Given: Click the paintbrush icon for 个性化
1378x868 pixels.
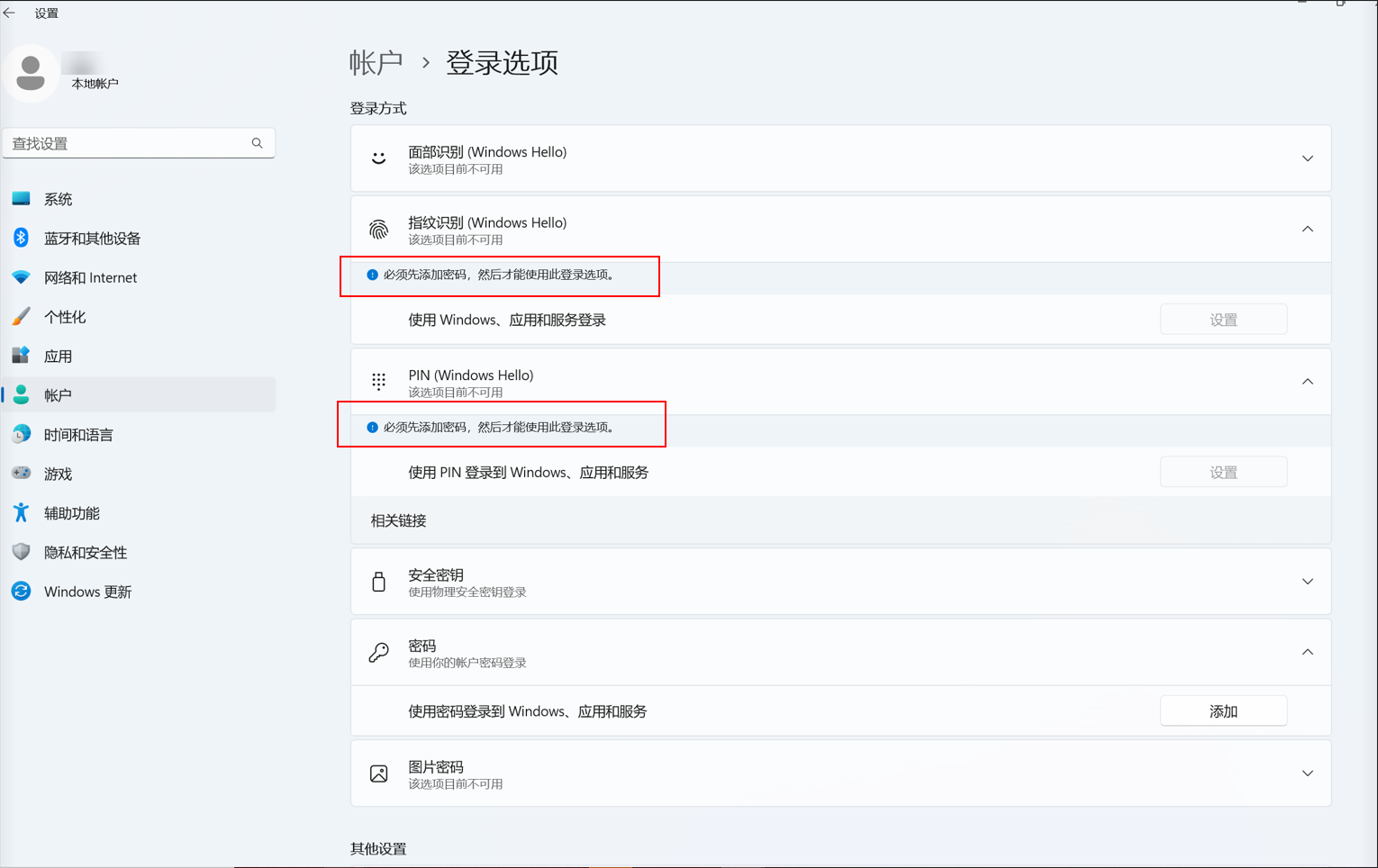Looking at the screenshot, I should [21, 316].
